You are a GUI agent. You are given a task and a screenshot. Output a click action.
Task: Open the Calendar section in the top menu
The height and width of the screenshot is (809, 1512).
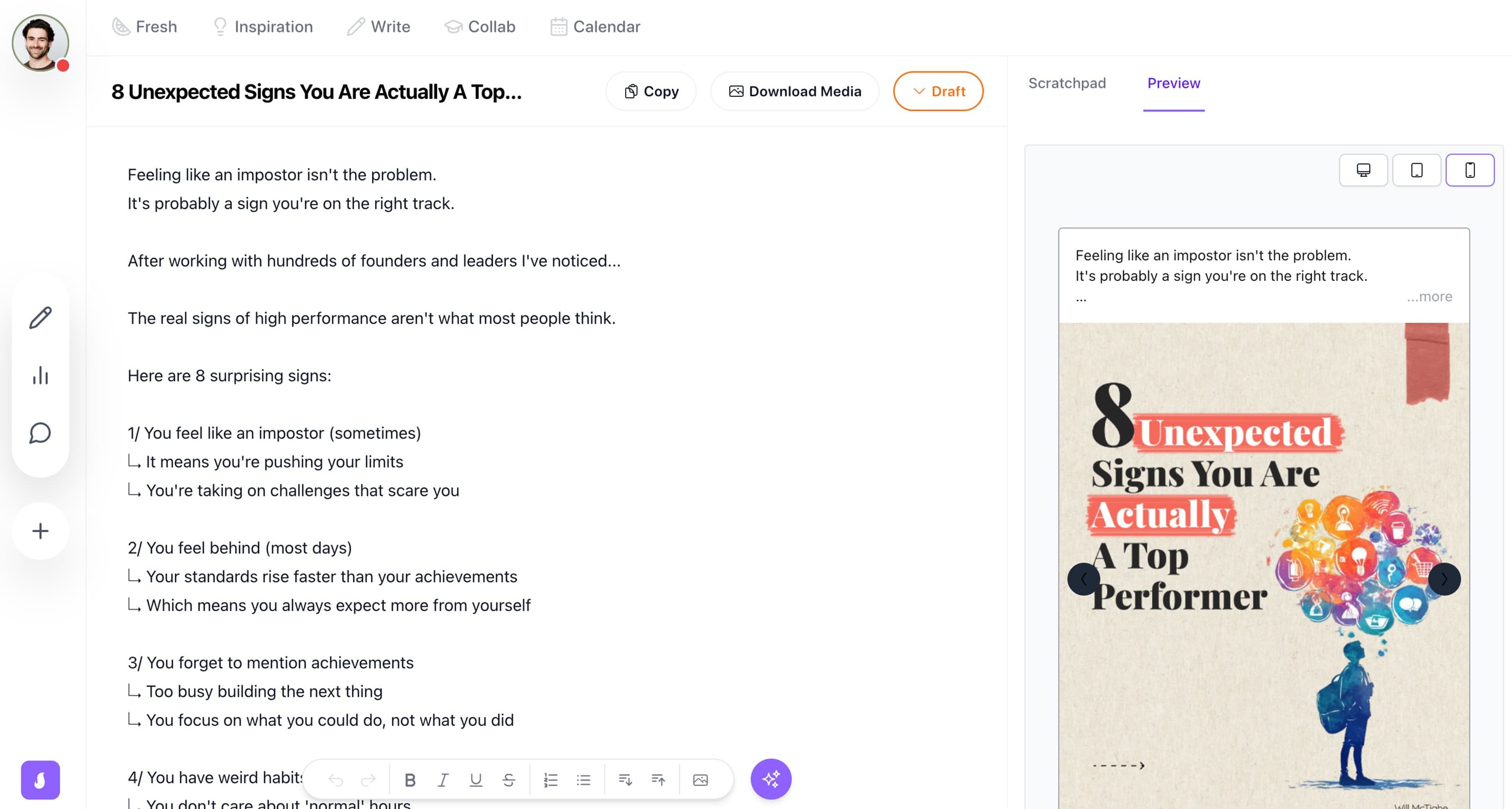click(595, 27)
